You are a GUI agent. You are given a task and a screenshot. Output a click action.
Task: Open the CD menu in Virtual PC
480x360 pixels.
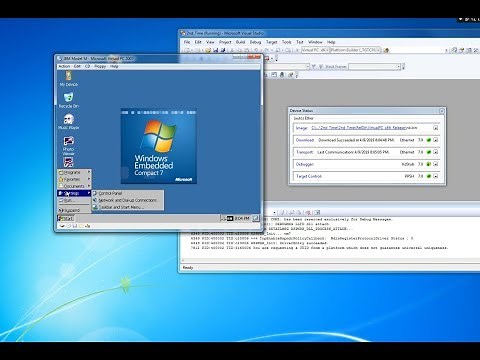coord(87,66)
